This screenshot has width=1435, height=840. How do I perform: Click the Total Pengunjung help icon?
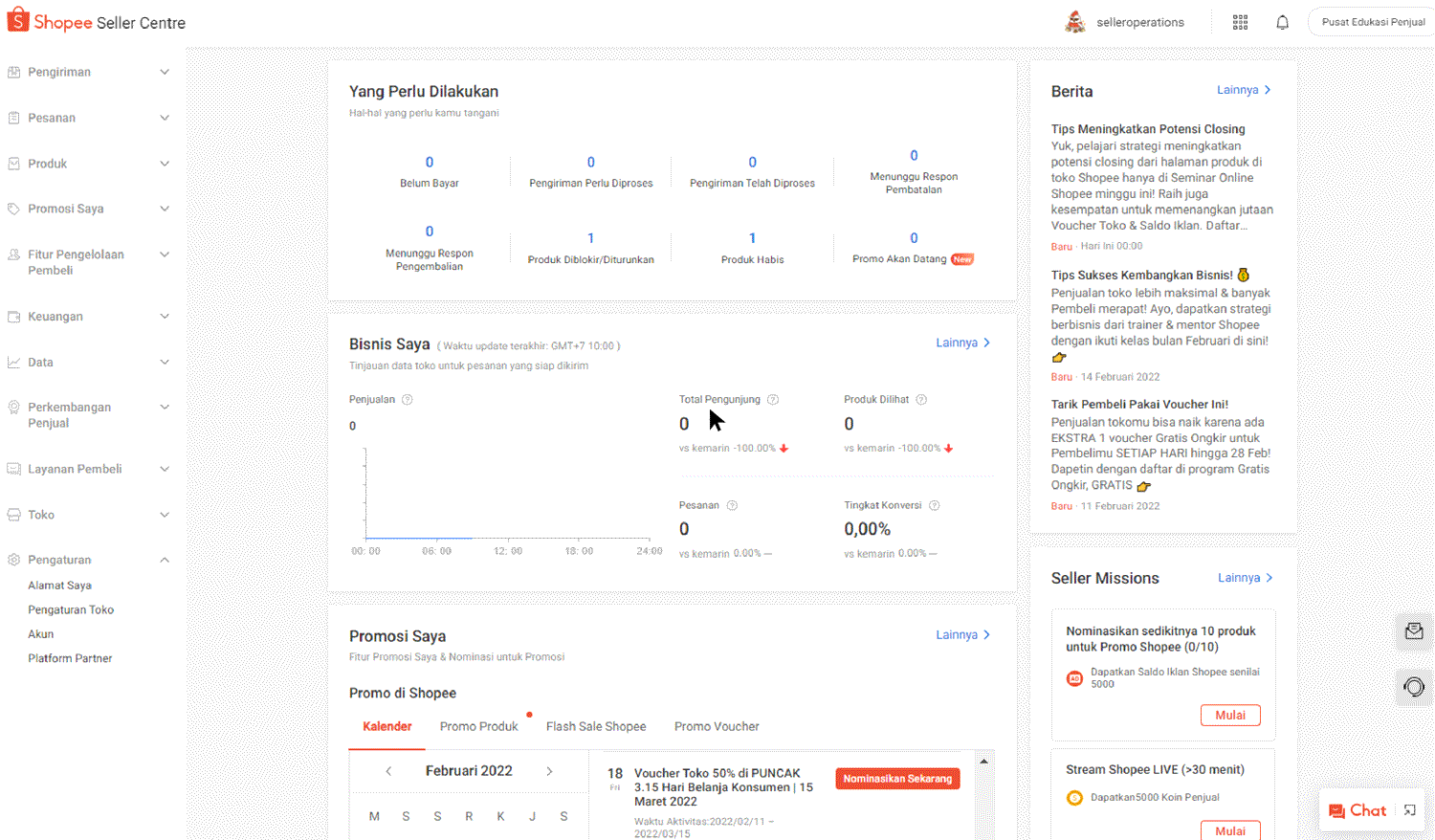tap(773, 400)
